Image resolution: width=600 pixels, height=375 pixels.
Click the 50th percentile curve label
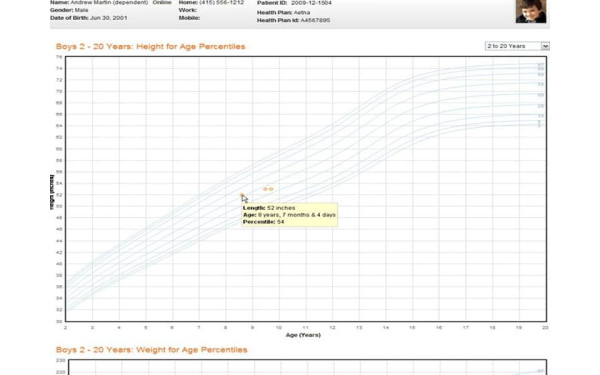(540, 95)
